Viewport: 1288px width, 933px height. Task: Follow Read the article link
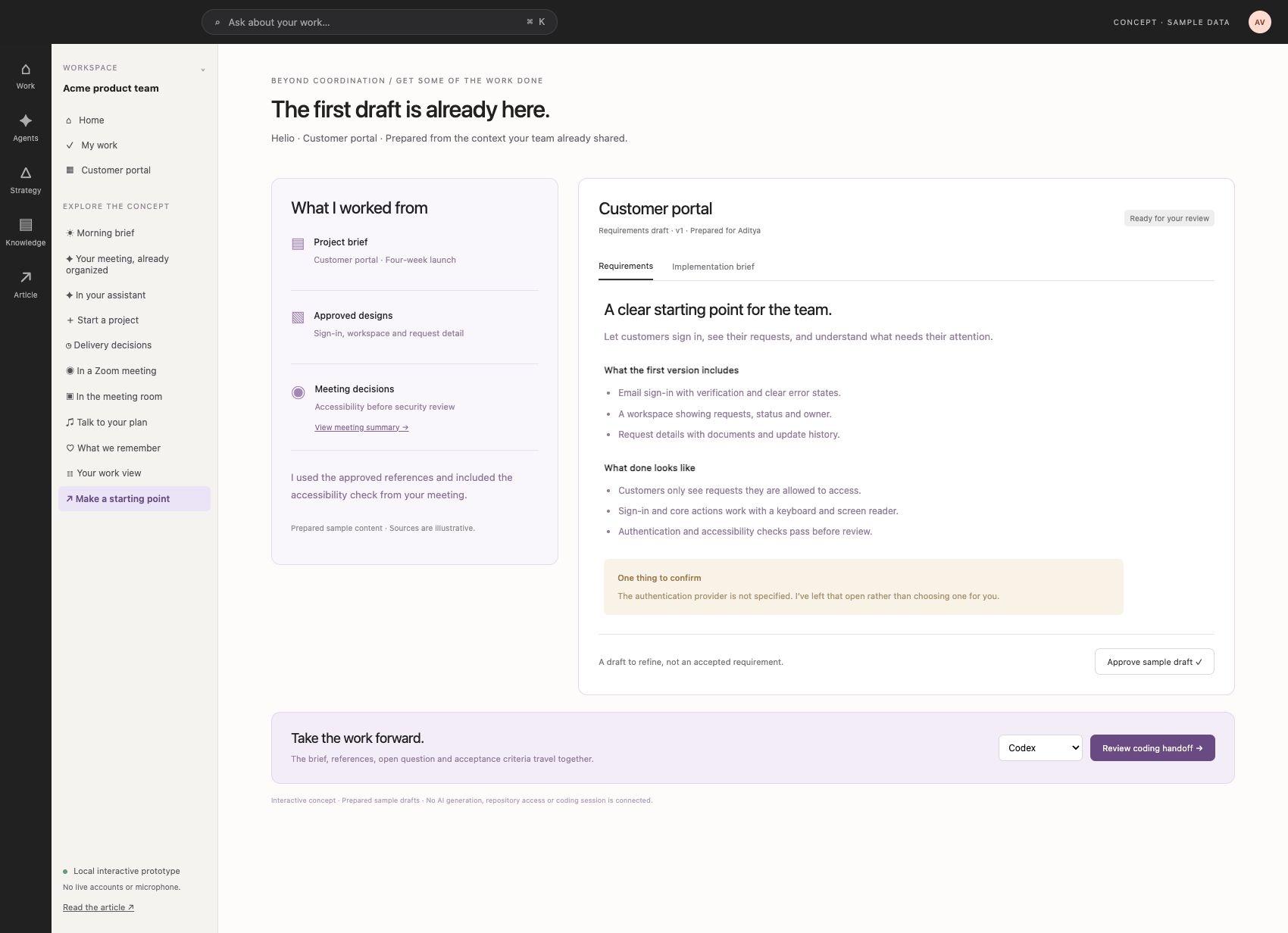pos(98,908)
